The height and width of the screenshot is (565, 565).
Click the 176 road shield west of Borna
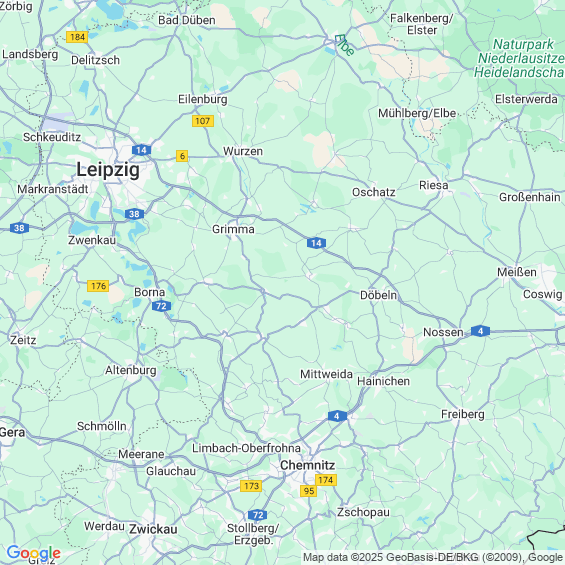pyautogui.click(x=98, y=286)
